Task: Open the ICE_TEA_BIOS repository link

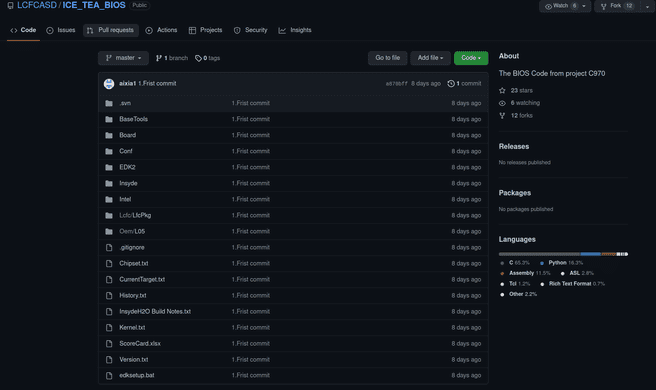Action: coord(94,5)
